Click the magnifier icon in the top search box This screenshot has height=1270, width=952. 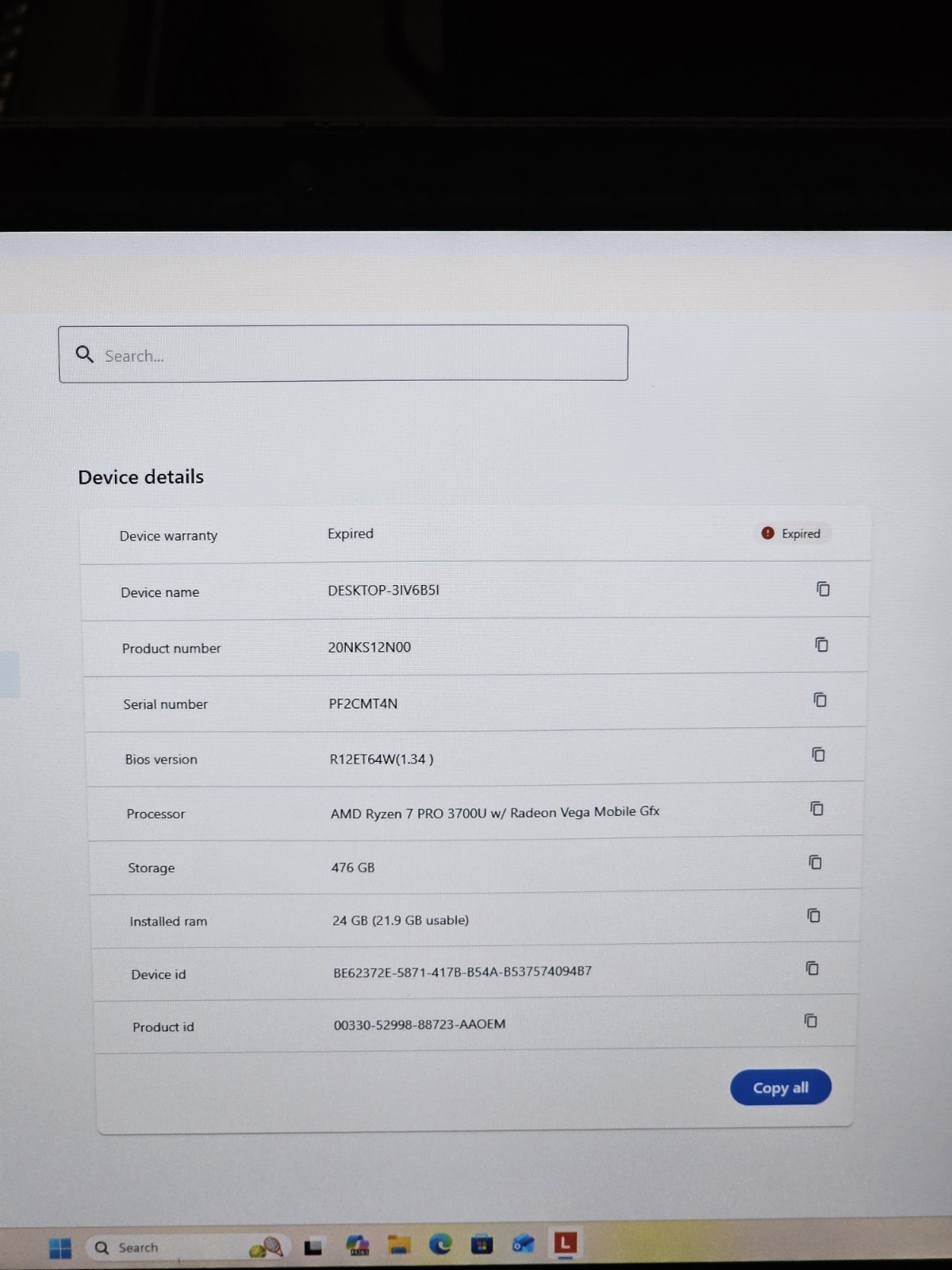click(85, 354)
